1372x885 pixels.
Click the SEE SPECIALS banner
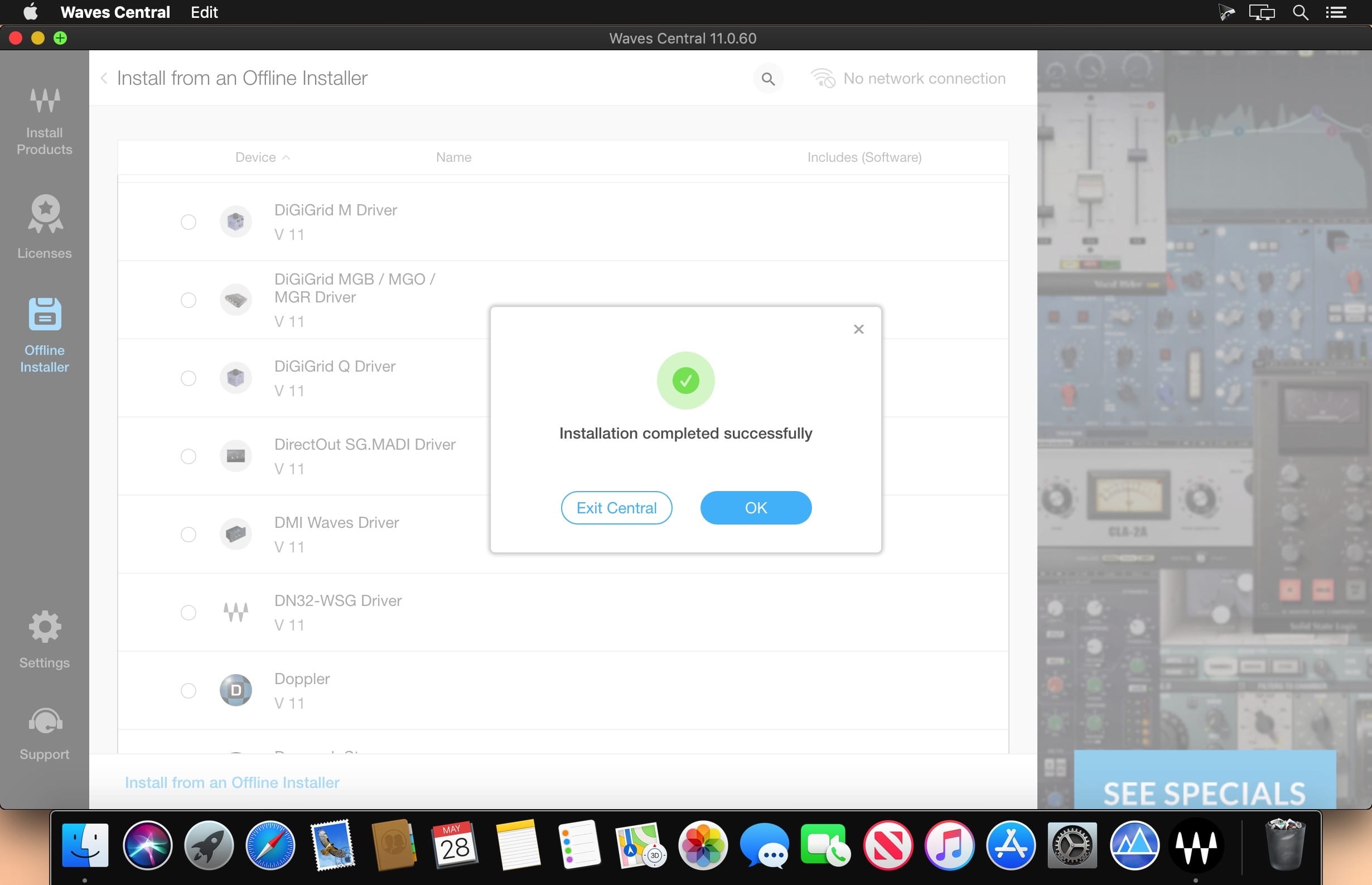click(x=1204, y=778)
